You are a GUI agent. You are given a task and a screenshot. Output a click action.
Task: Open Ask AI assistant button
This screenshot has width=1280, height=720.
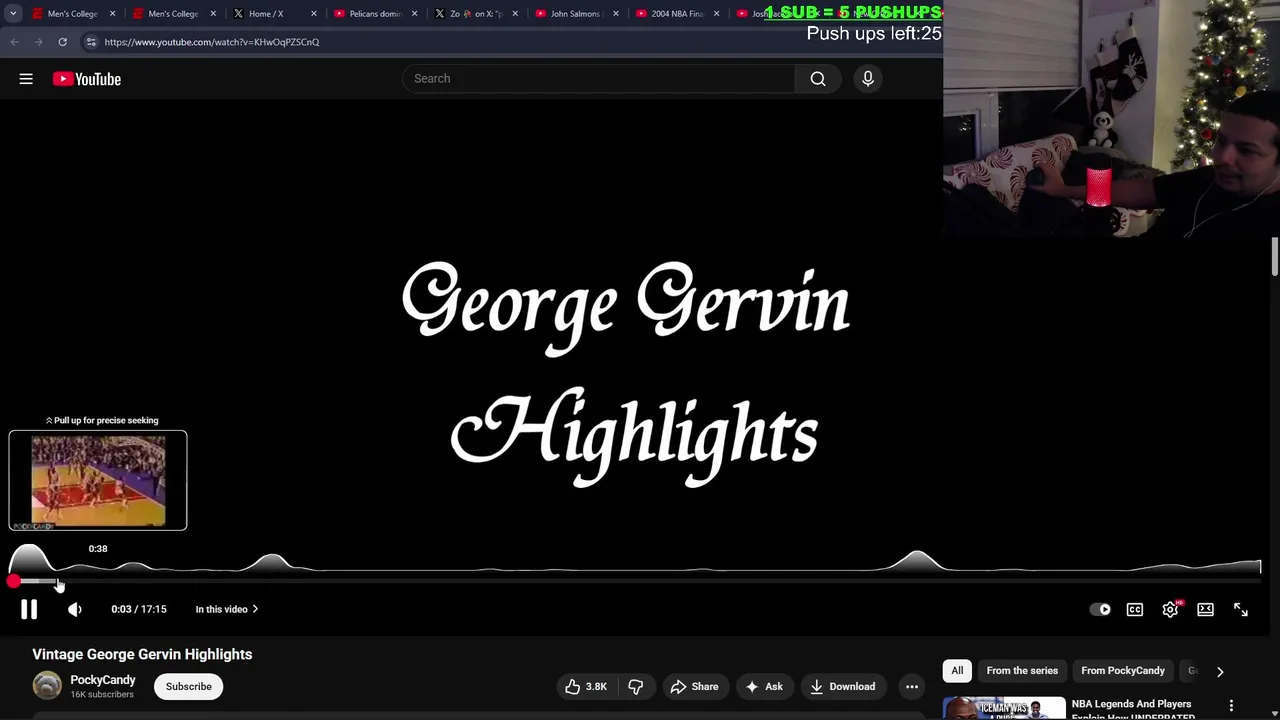[x=764, y=686]
